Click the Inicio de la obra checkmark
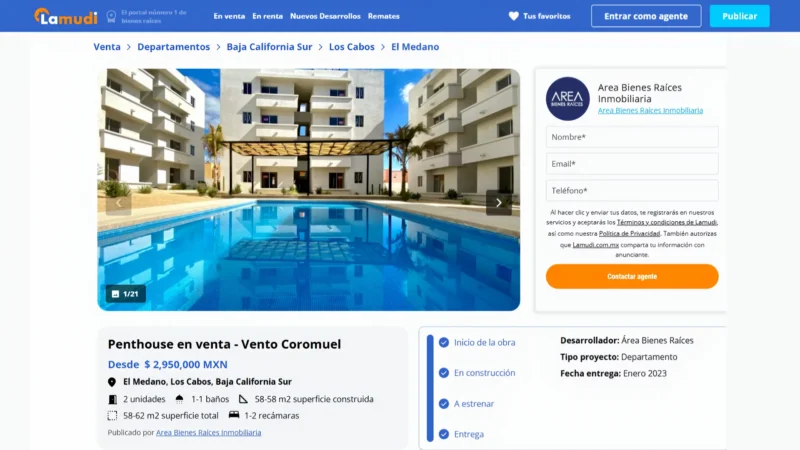Image resolution: width=800 pixels, height=450 pixels. tap(444, 342)
